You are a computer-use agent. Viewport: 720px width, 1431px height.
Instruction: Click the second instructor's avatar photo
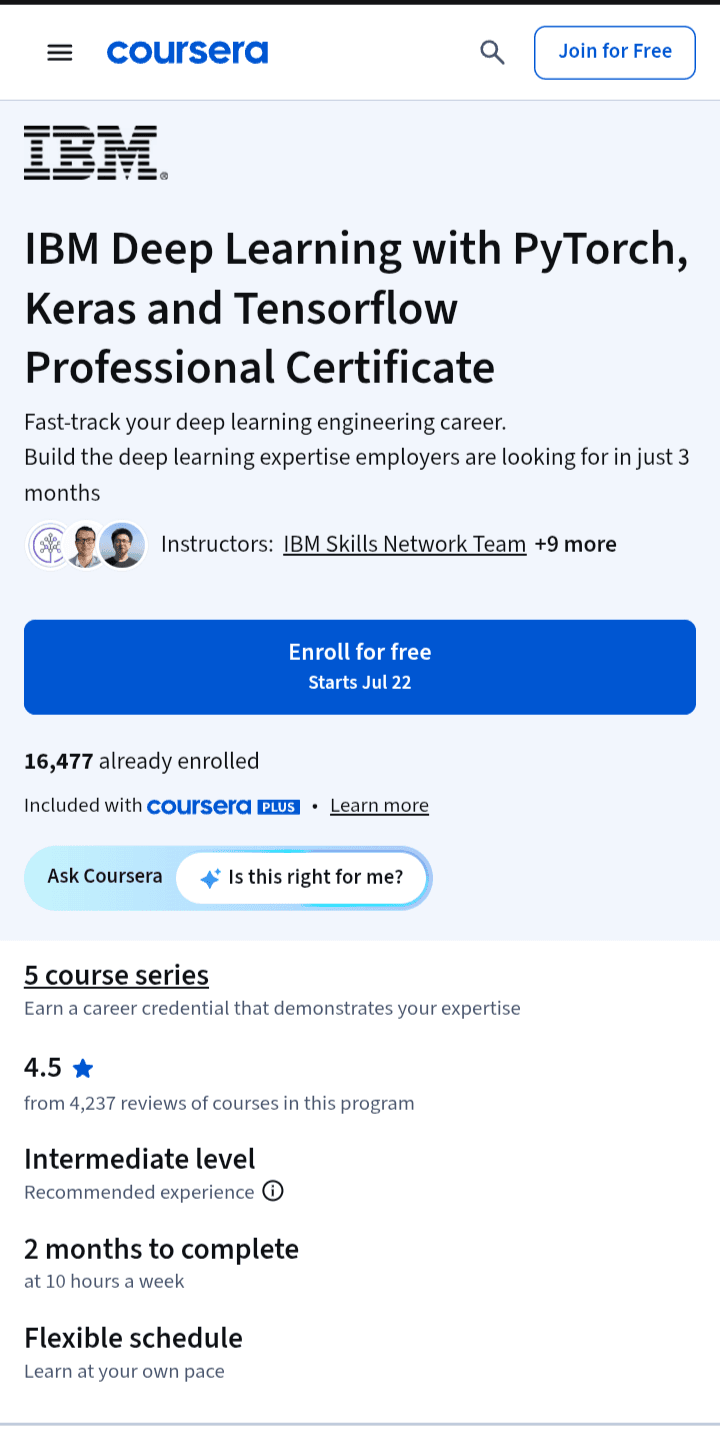(86, 545)
